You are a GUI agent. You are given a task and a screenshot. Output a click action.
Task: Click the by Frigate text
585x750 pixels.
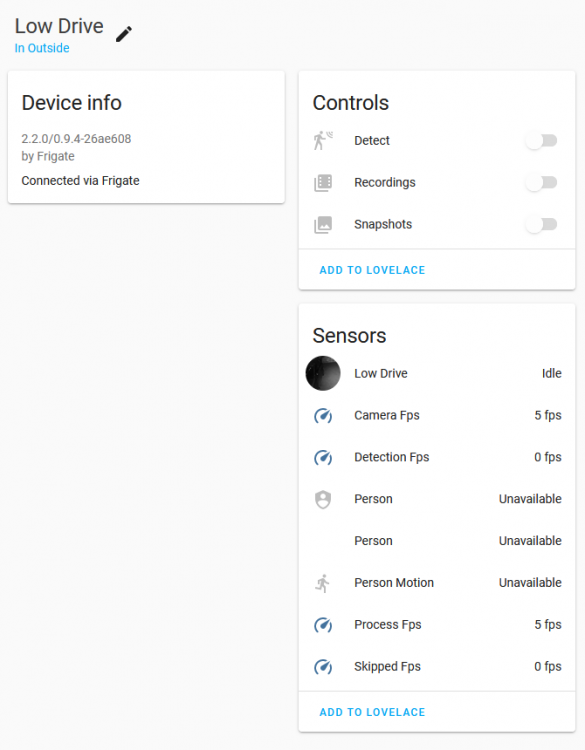[48, 156]
